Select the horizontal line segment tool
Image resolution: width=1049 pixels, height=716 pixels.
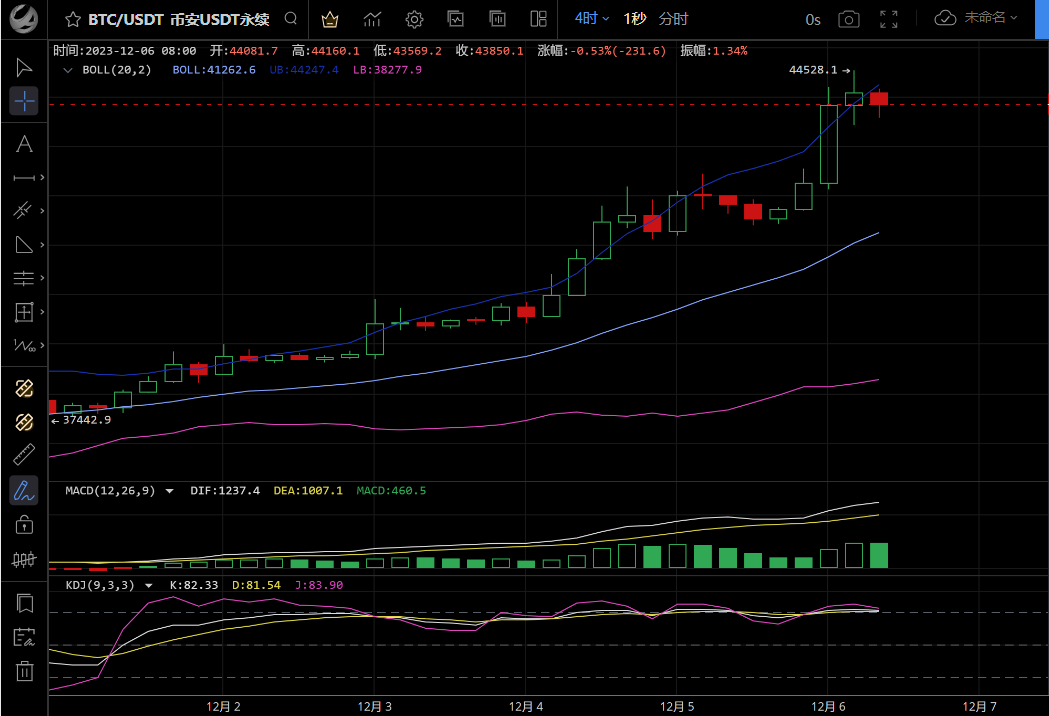[x=24, y=178]
